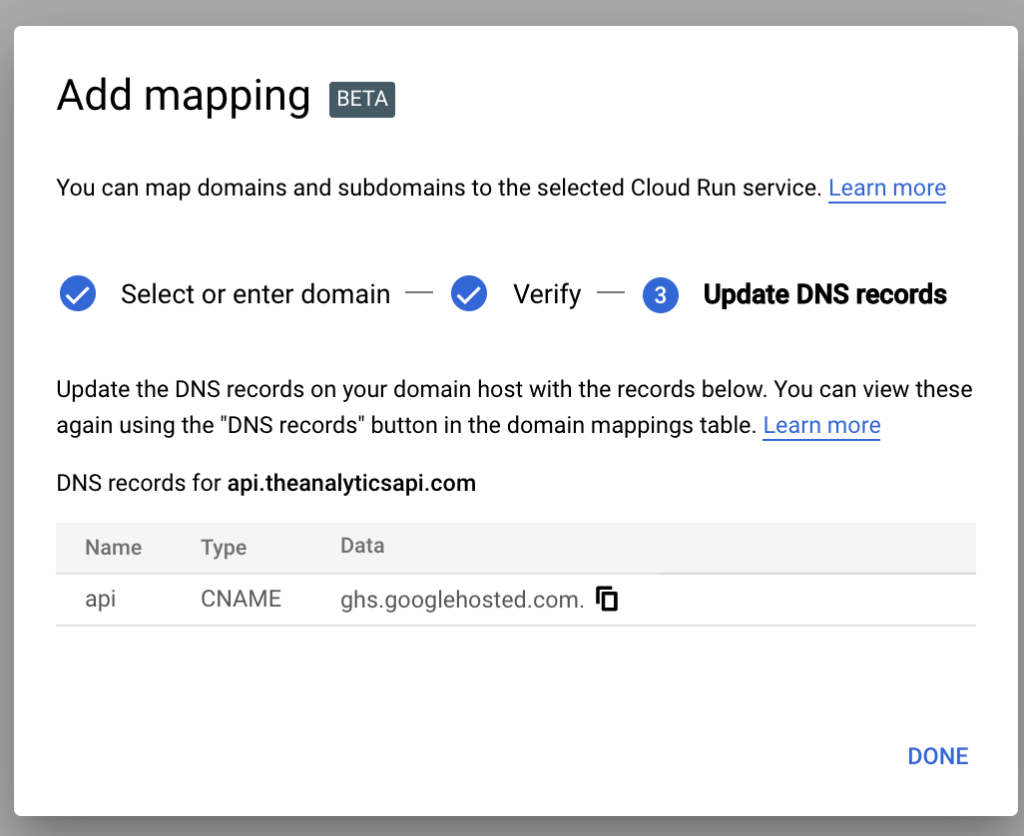Select the CNAME type cell
This screenshot has width=1024, height=836.
[241, 599]
